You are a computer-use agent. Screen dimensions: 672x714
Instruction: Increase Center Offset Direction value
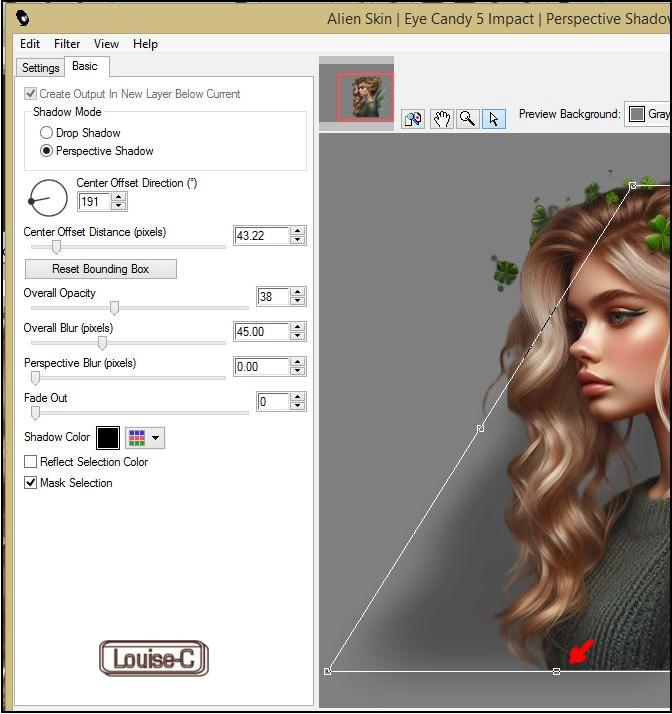click(x=118, y=197)
